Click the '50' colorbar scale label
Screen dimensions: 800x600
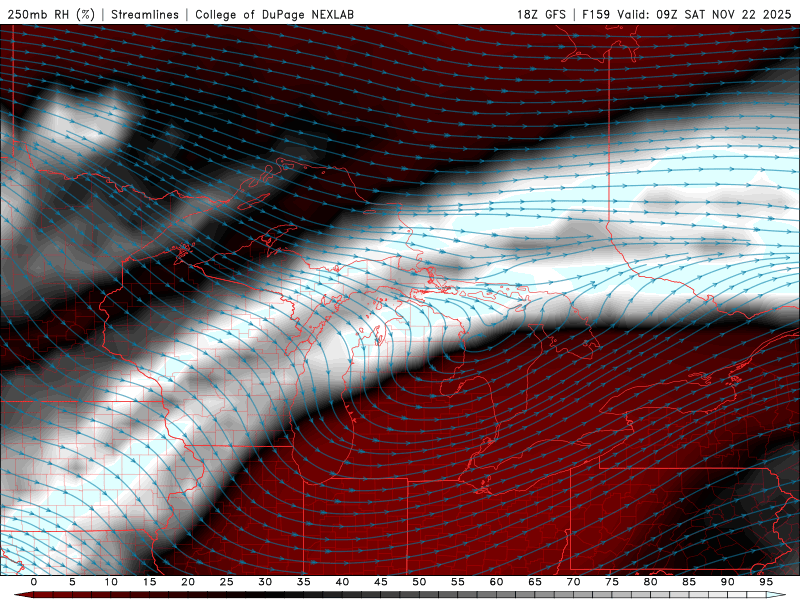click(x=419, y=582)
